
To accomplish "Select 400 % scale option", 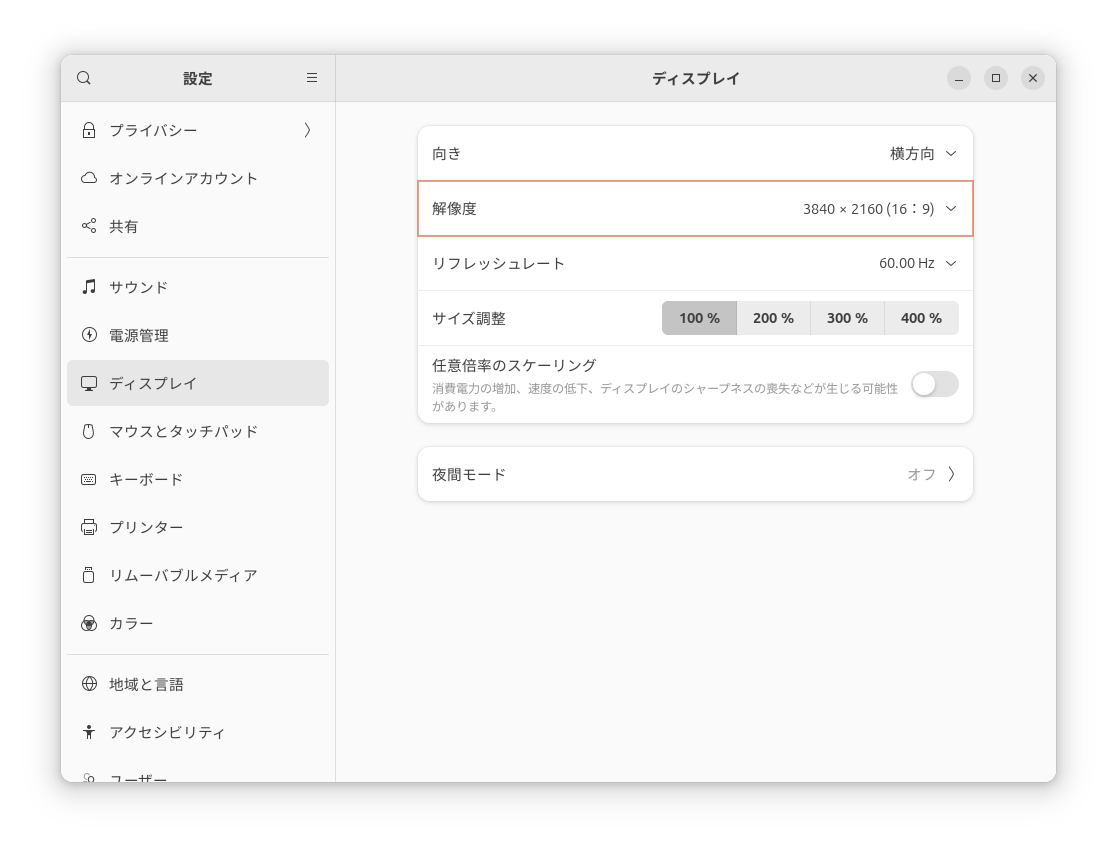I will 921,318.
